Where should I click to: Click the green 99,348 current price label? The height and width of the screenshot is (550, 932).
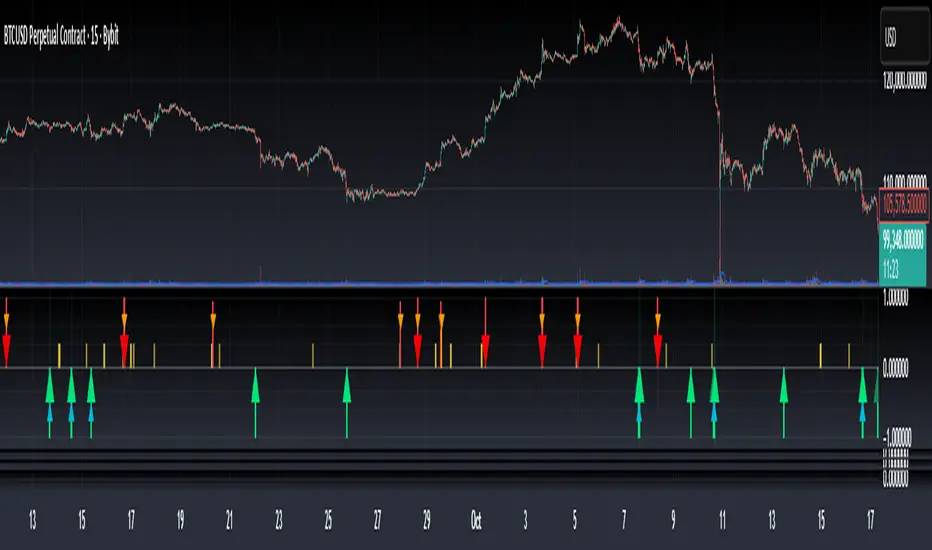tap(902, 254)
